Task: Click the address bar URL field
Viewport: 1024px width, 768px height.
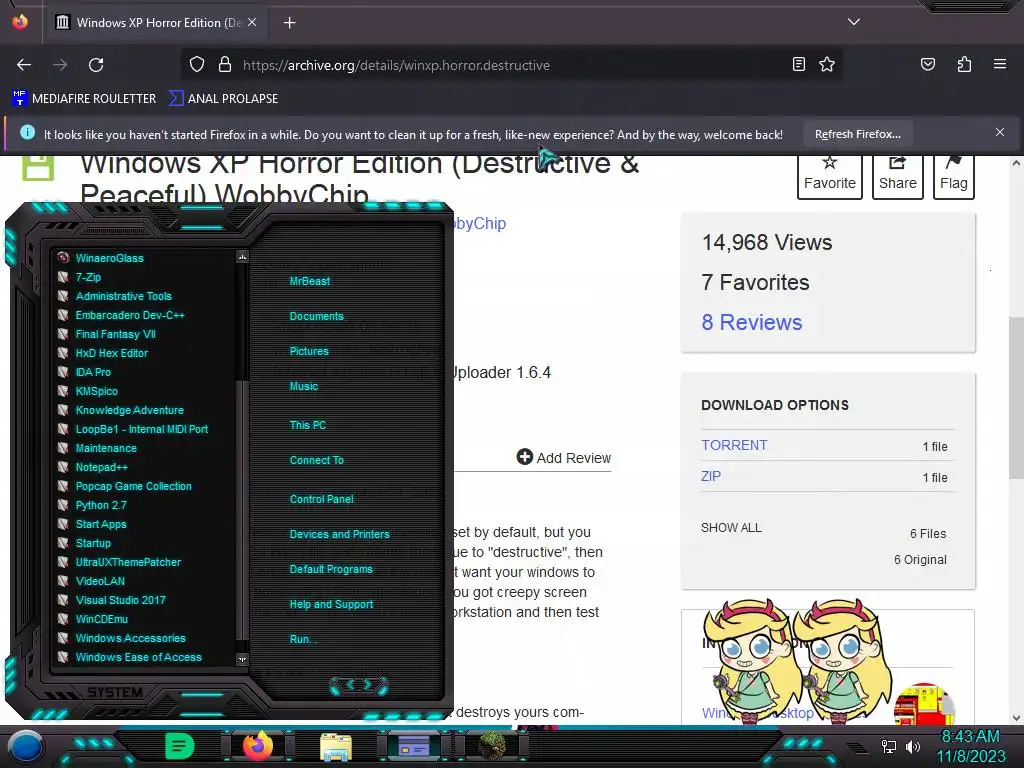Action: (509, 65)
